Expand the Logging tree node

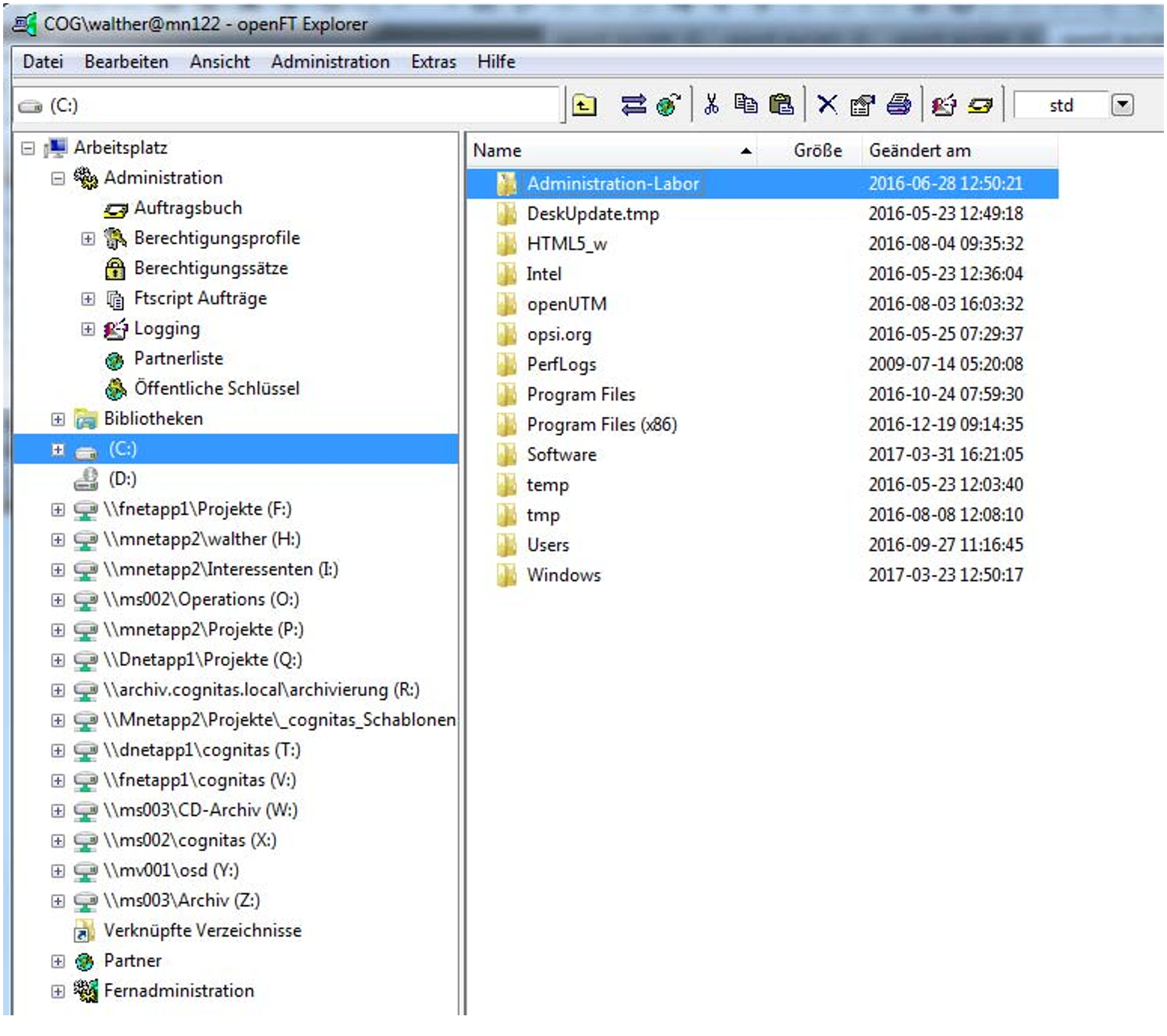point(88,329)
